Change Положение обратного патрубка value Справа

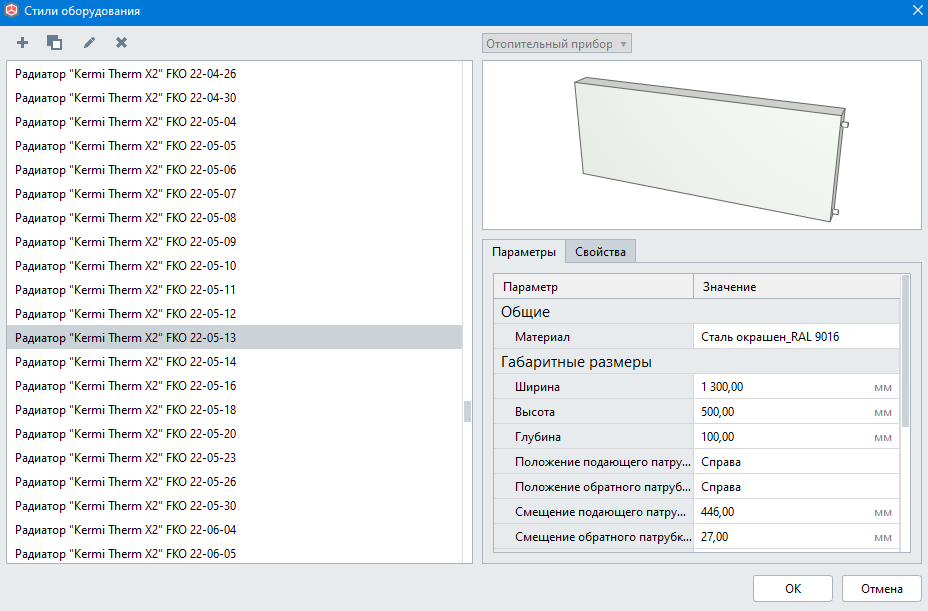[x=797, y=487]
